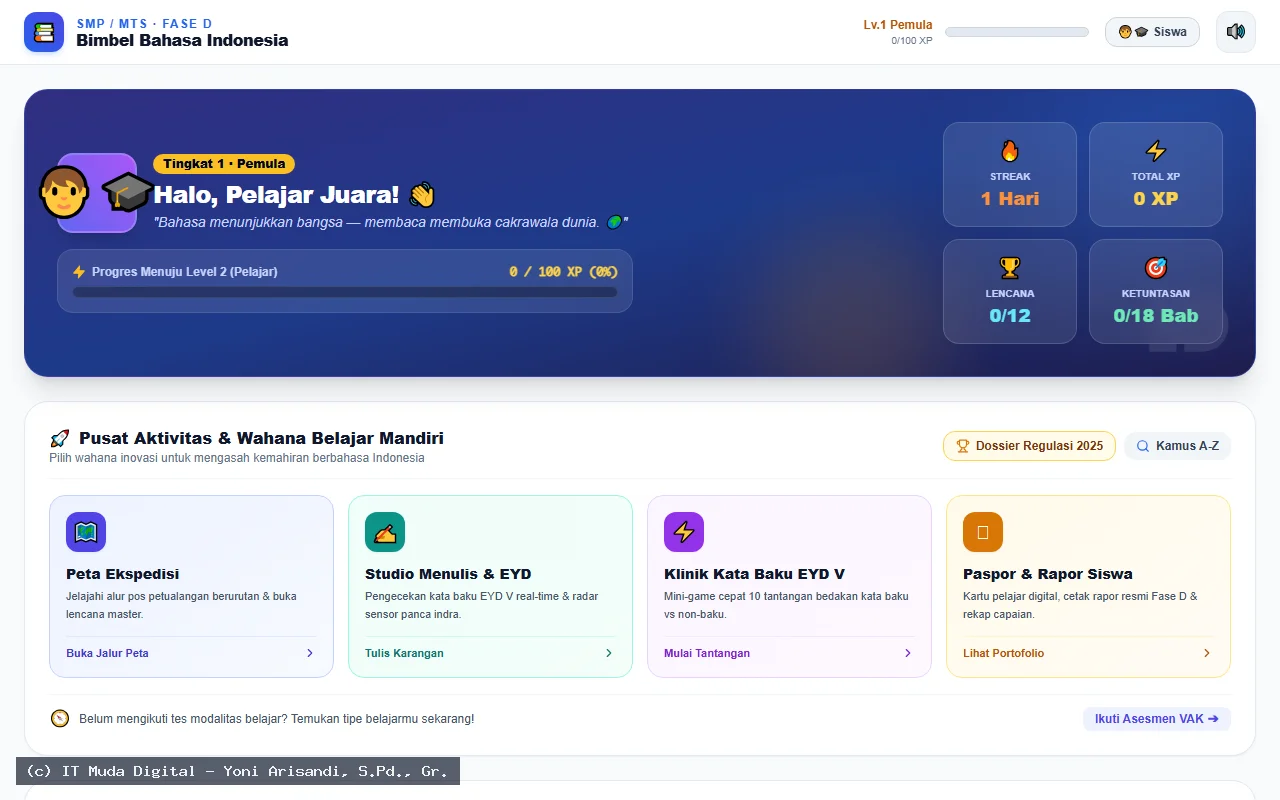Click the 0/18 Bab Ketuntasan value
The height and width of the screenshot is (800, 1280).
click(1156, 315)
